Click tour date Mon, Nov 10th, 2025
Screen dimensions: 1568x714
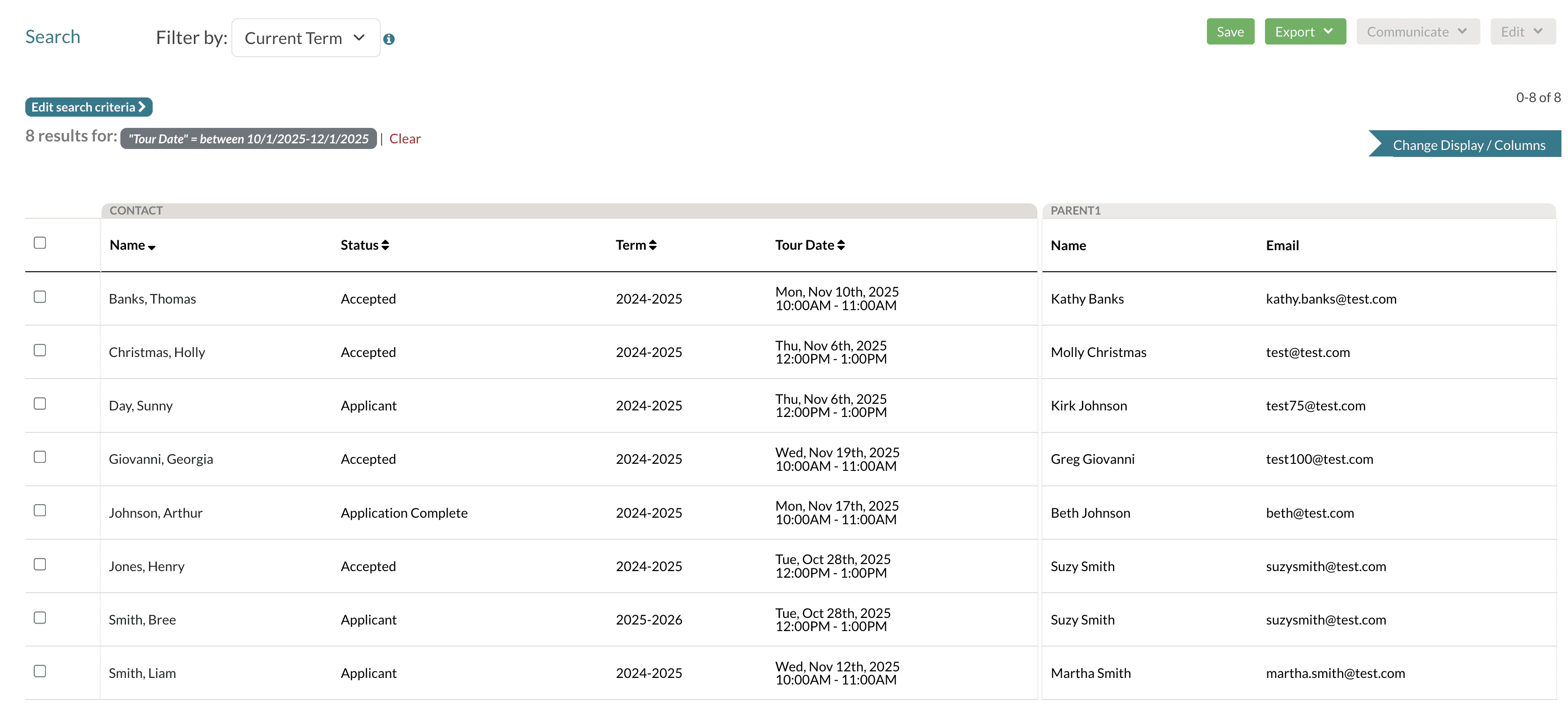[x=837, y=292]
